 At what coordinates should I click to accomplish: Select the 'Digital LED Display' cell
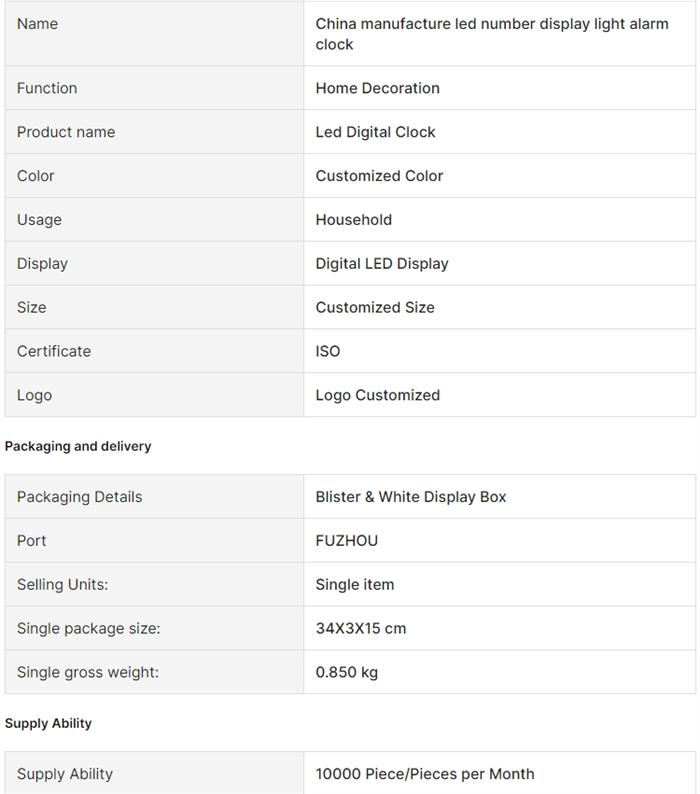382,264
